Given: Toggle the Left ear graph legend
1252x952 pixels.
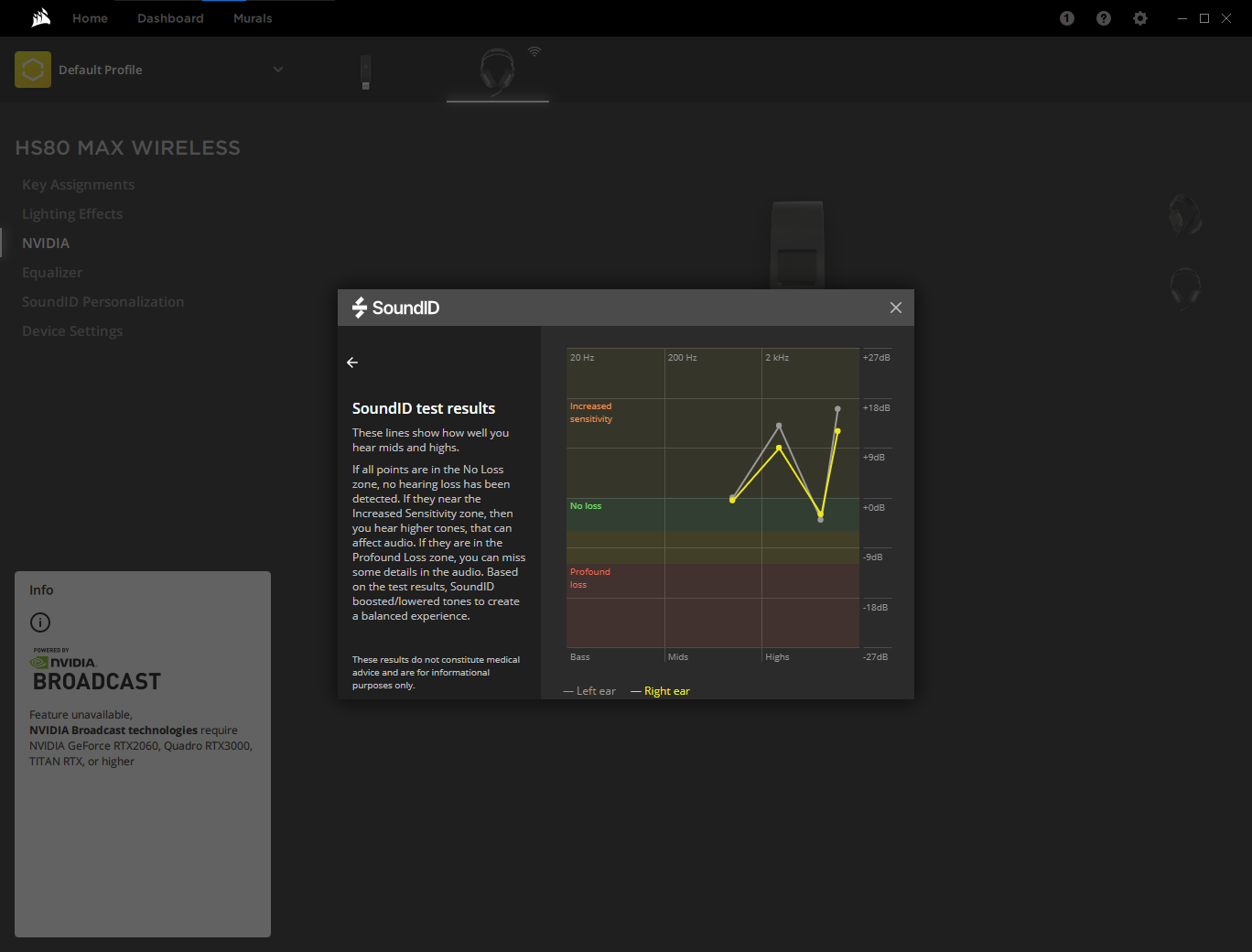Looking at the screenshot, I should pyautogui.click(x=590, y=691).
